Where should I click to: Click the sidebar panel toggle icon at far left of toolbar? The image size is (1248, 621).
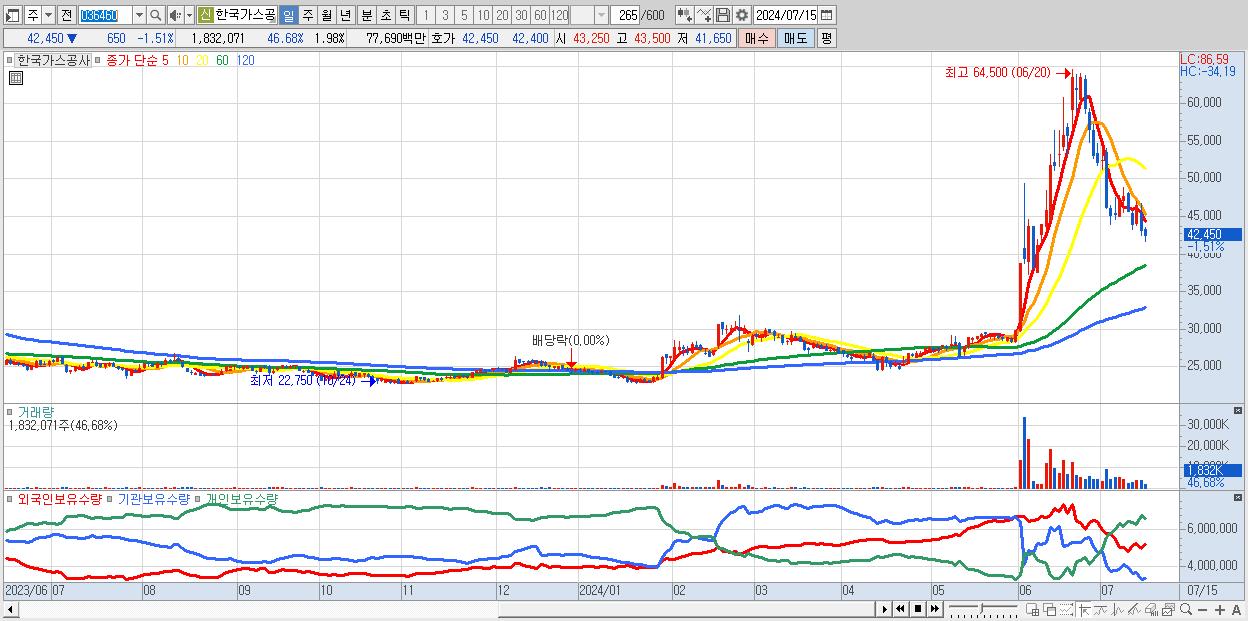pos(13,15)
